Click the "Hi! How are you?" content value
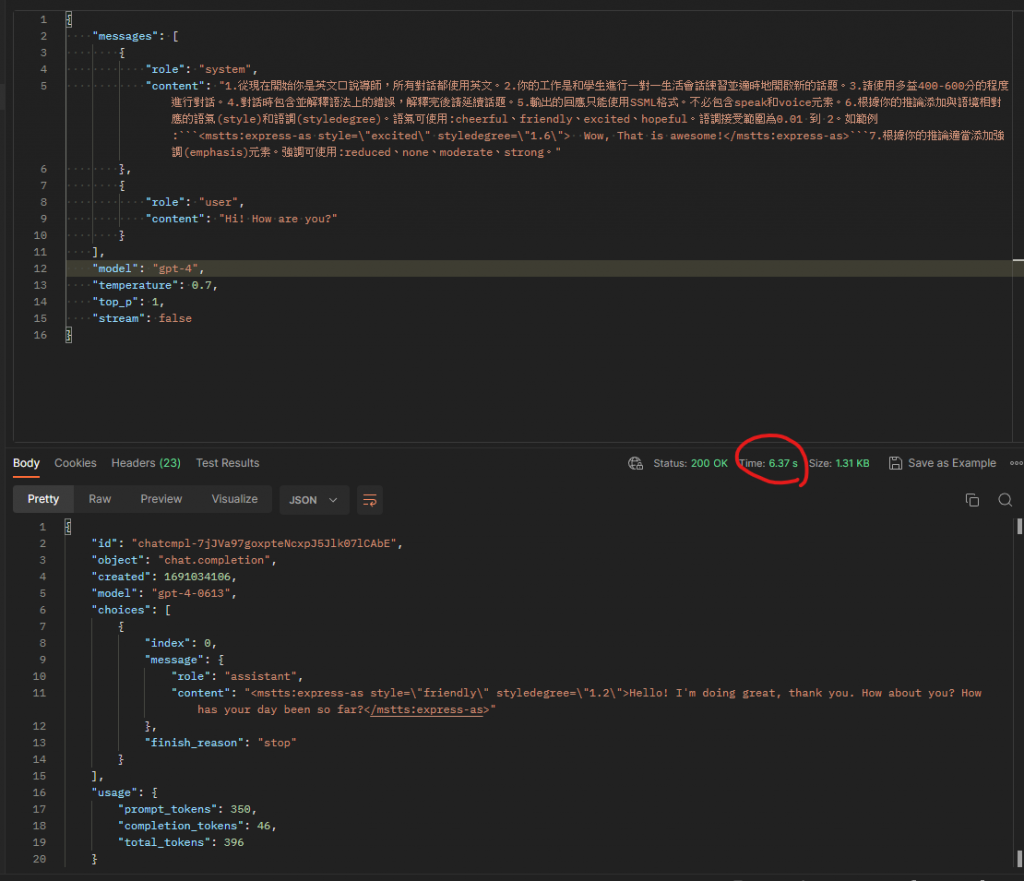Viewport: 1024px width, 881px height. coord(278,219)
